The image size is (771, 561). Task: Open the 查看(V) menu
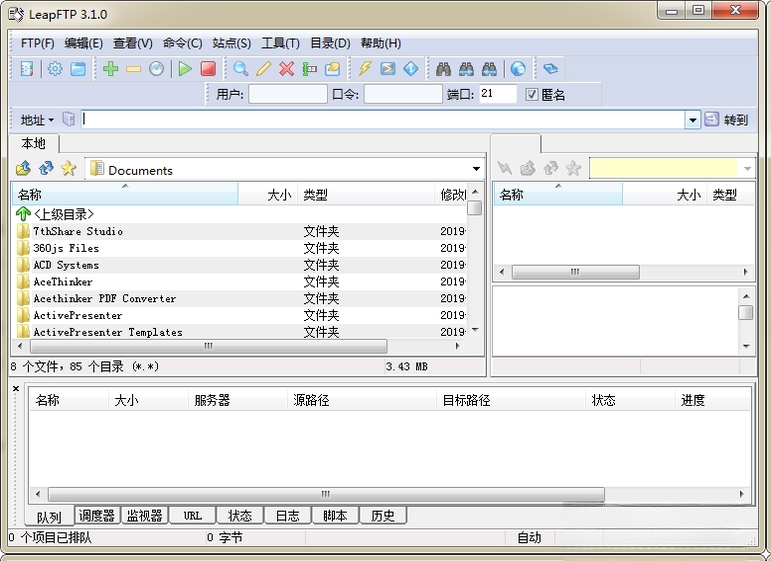[x=133, y=43]
